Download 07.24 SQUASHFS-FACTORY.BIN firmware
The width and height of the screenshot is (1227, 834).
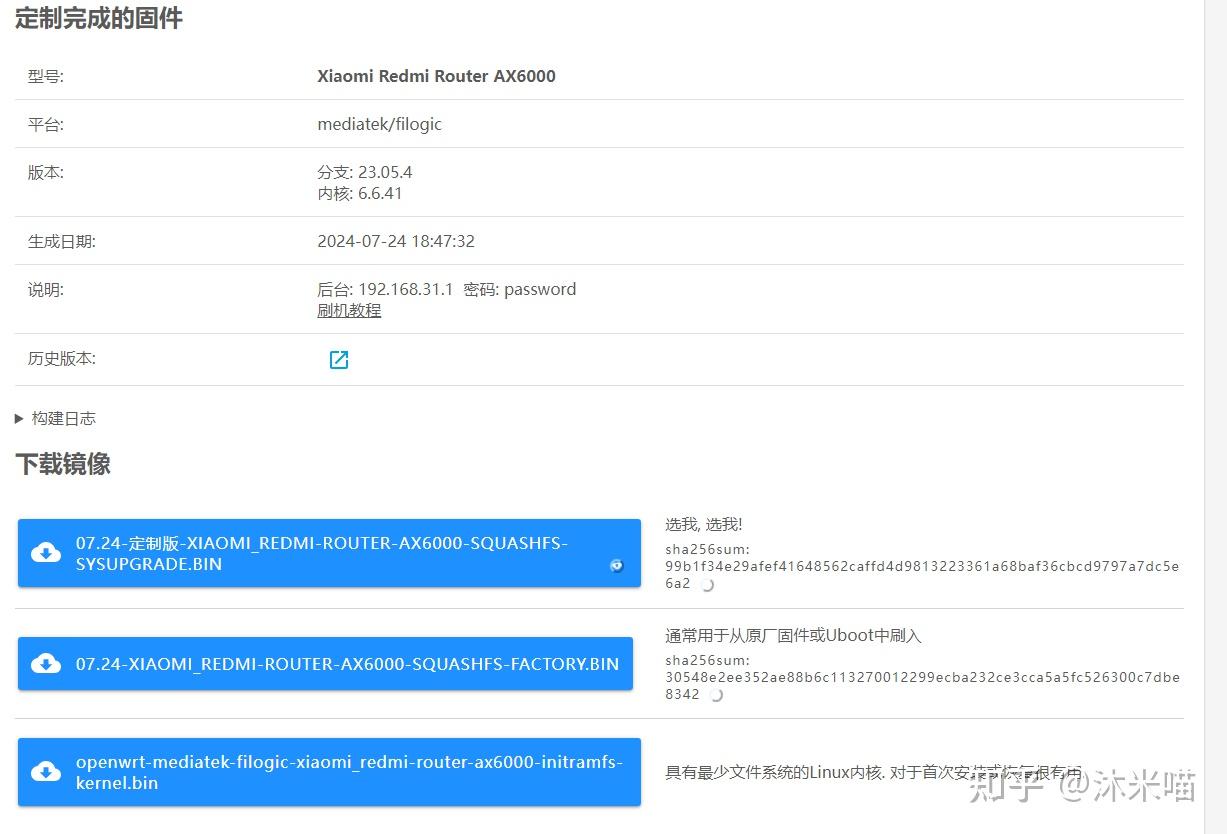pyautogui.click(x=325, y=663)
